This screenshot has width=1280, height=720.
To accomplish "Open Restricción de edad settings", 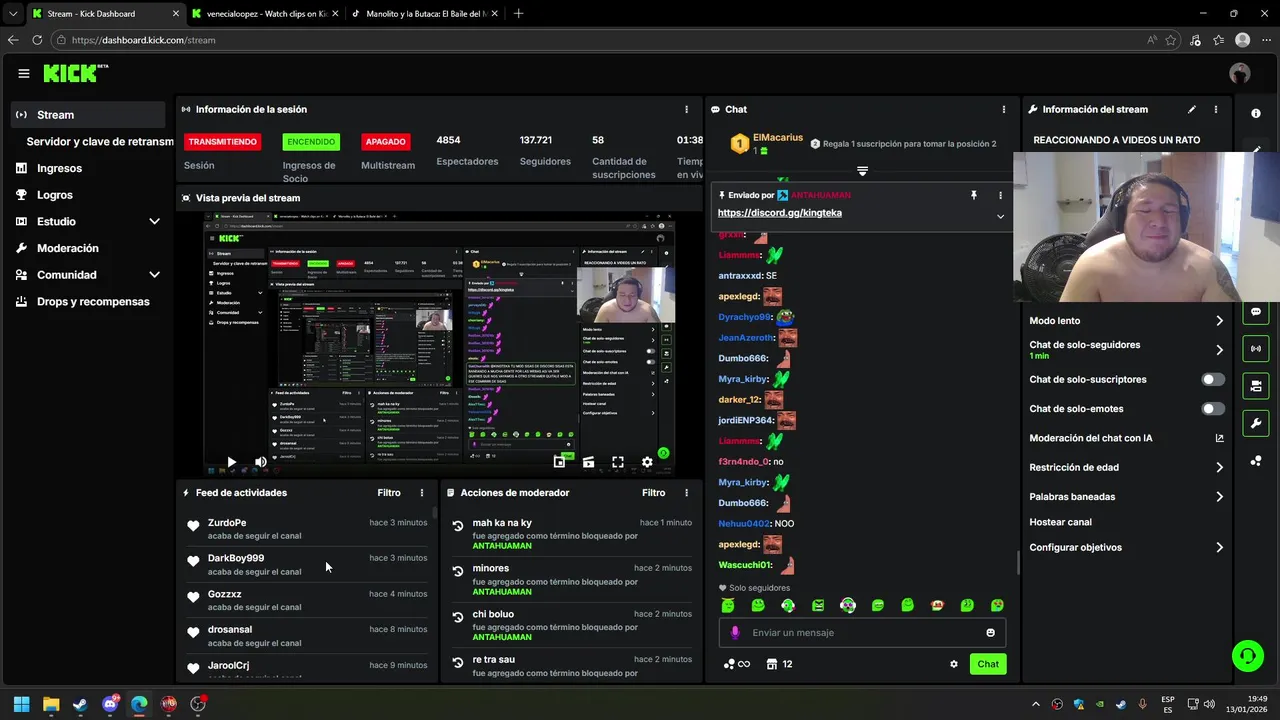I will [1127, 467].
